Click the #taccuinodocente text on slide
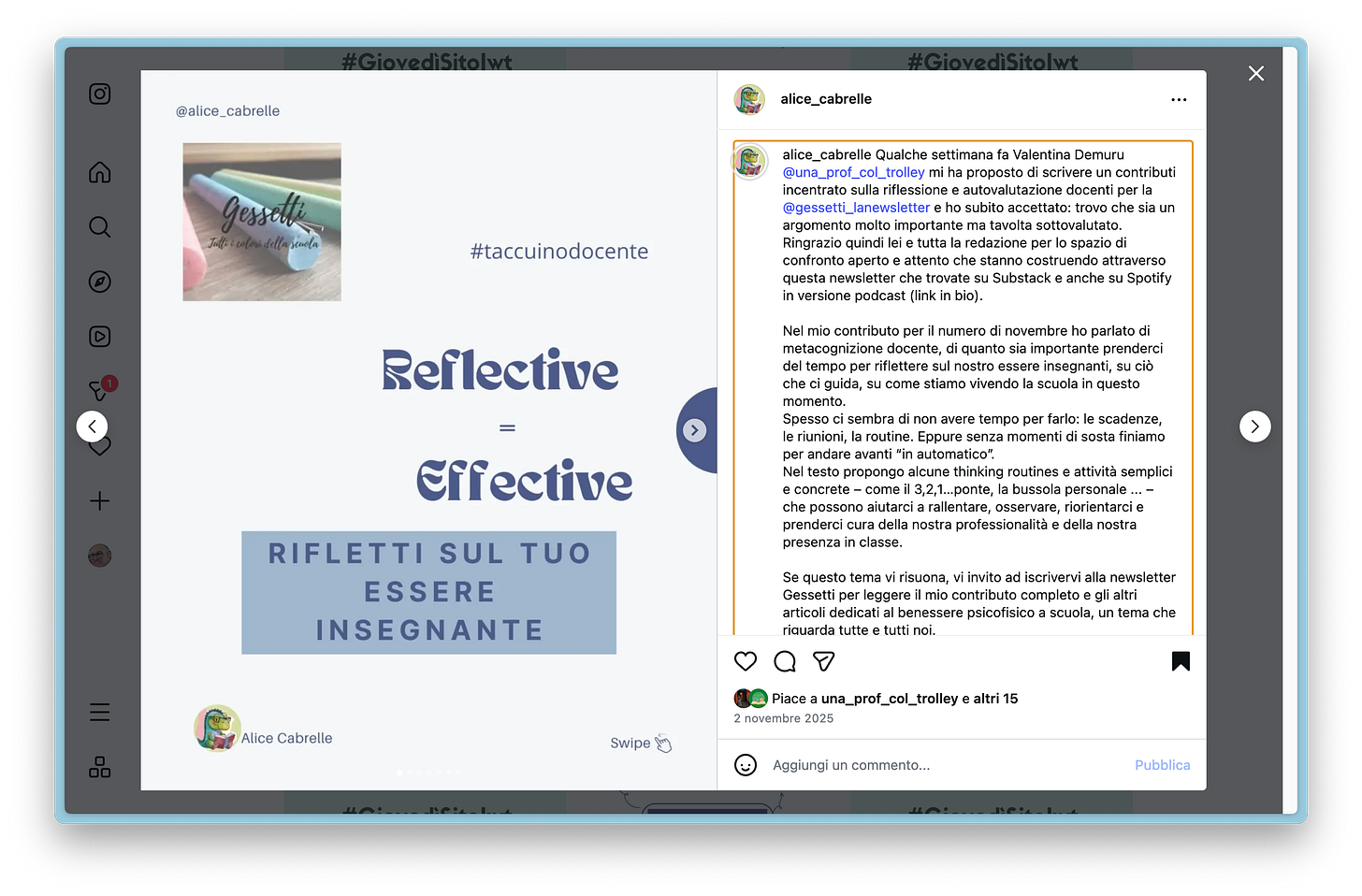This screenshot has width=1362, height=896. pos(559,252)
